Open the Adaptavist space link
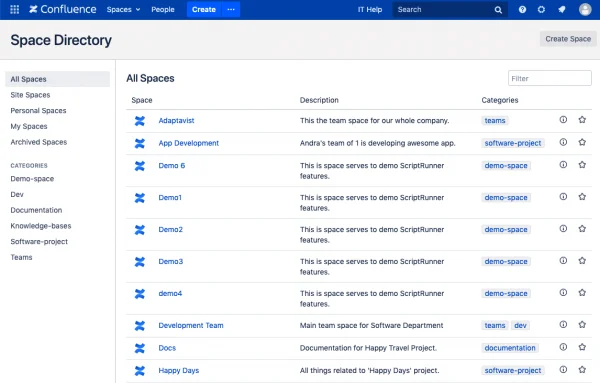 [176, 121]
